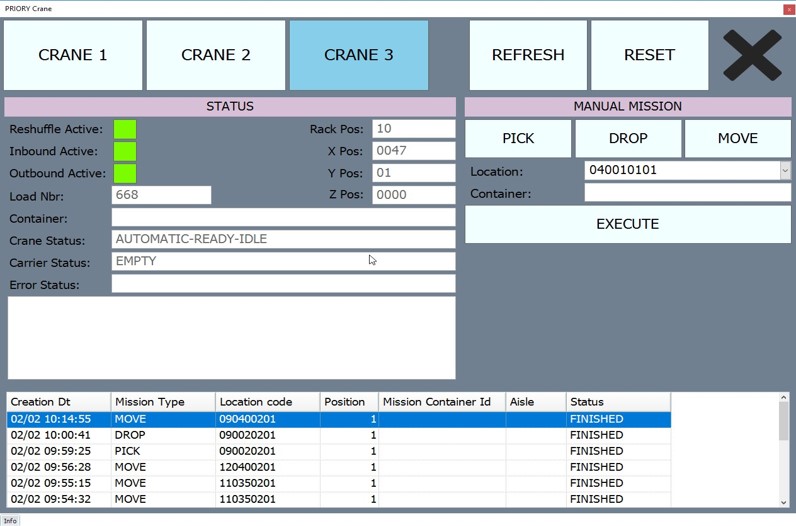
Task: Choose the PICK mission button
Action: pos(518,139)
